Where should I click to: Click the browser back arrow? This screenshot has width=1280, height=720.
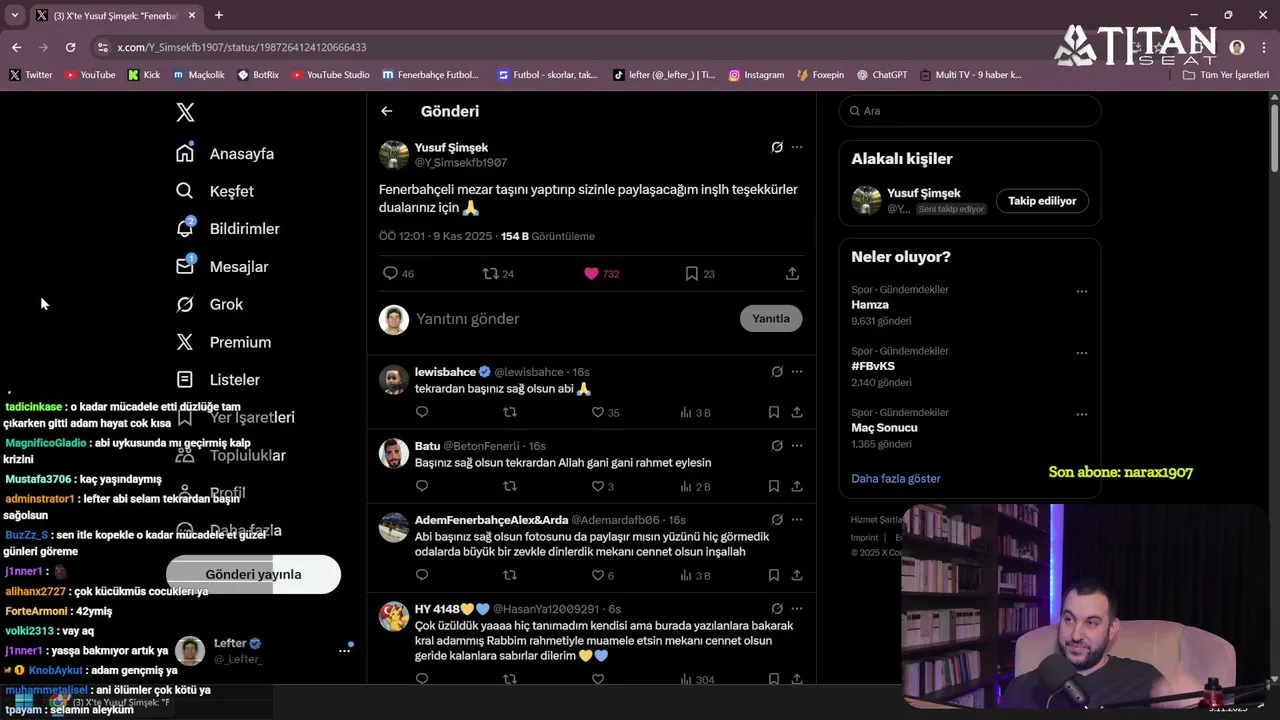tap(16, 47)
